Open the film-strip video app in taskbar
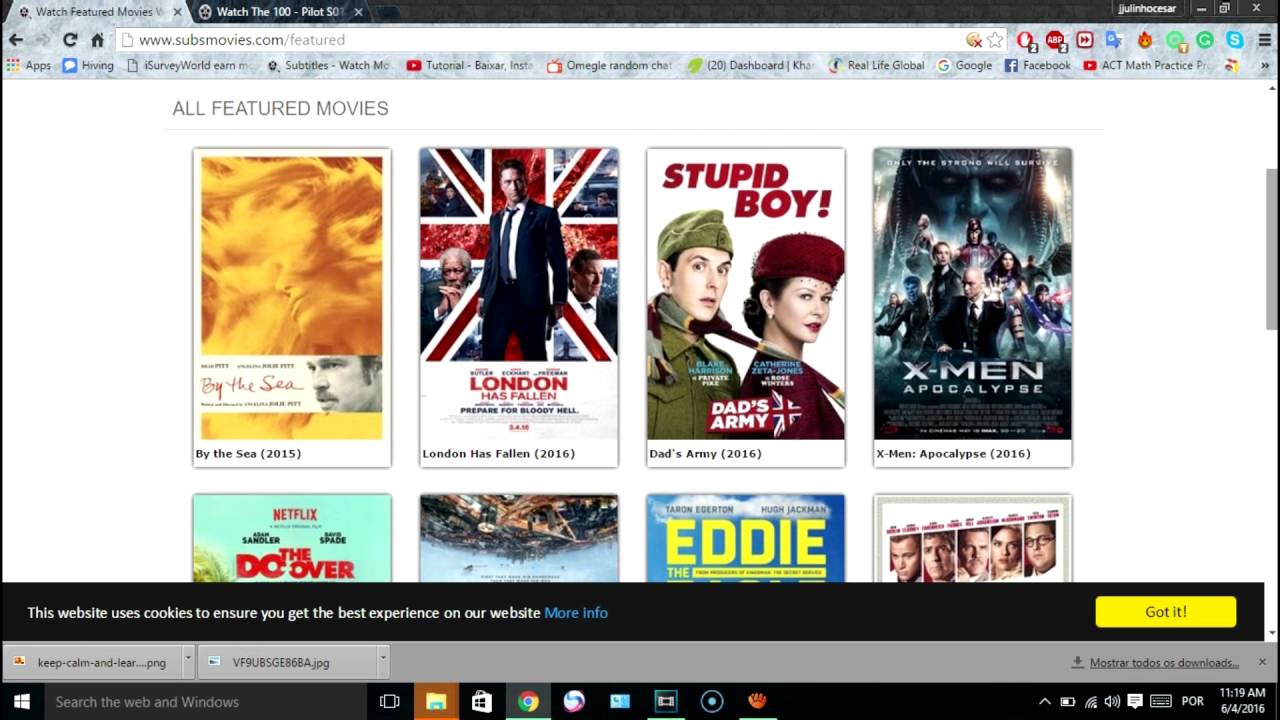The image size is (1280, 720). [666, 702]
